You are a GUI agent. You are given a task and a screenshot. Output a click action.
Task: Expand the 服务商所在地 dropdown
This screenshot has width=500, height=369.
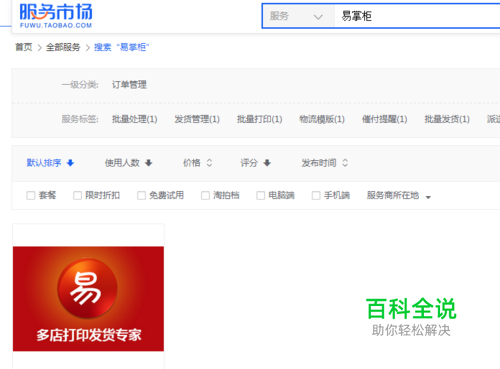click(x=399, y=196)
